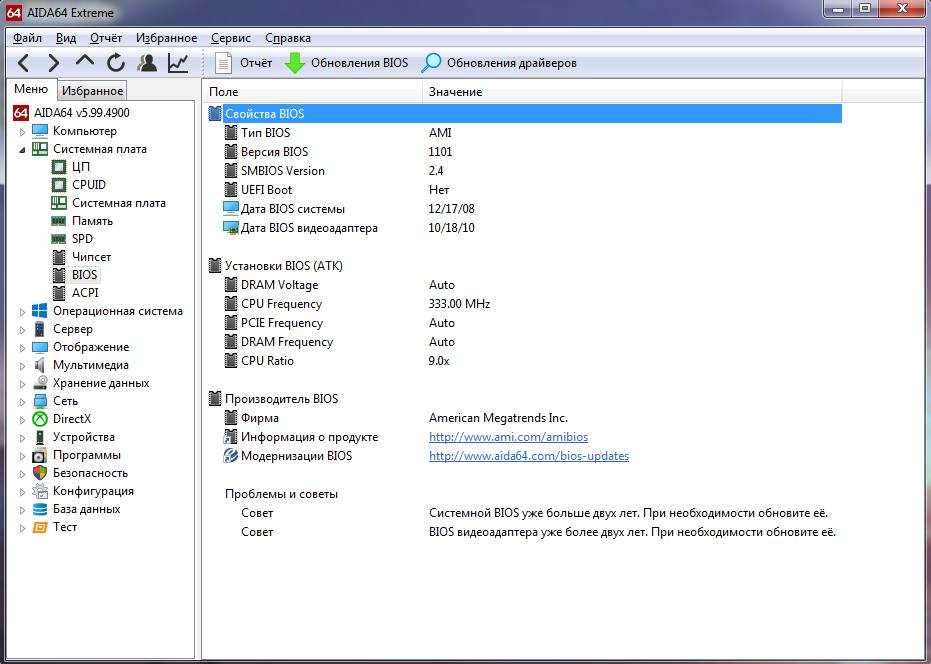The height and width of the screenshot is (664, 931).
Task: Select the Чипсет tree item
Action: click(x=91, y=257)
